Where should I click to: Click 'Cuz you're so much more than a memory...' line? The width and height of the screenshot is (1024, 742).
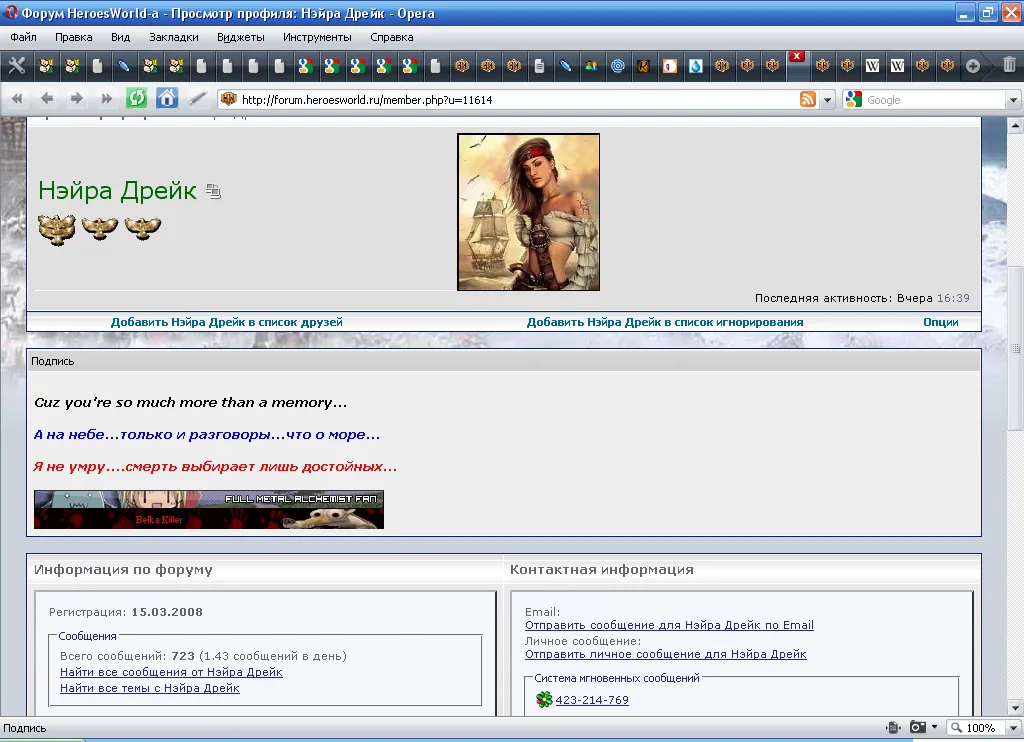click(x=191, y=402)
